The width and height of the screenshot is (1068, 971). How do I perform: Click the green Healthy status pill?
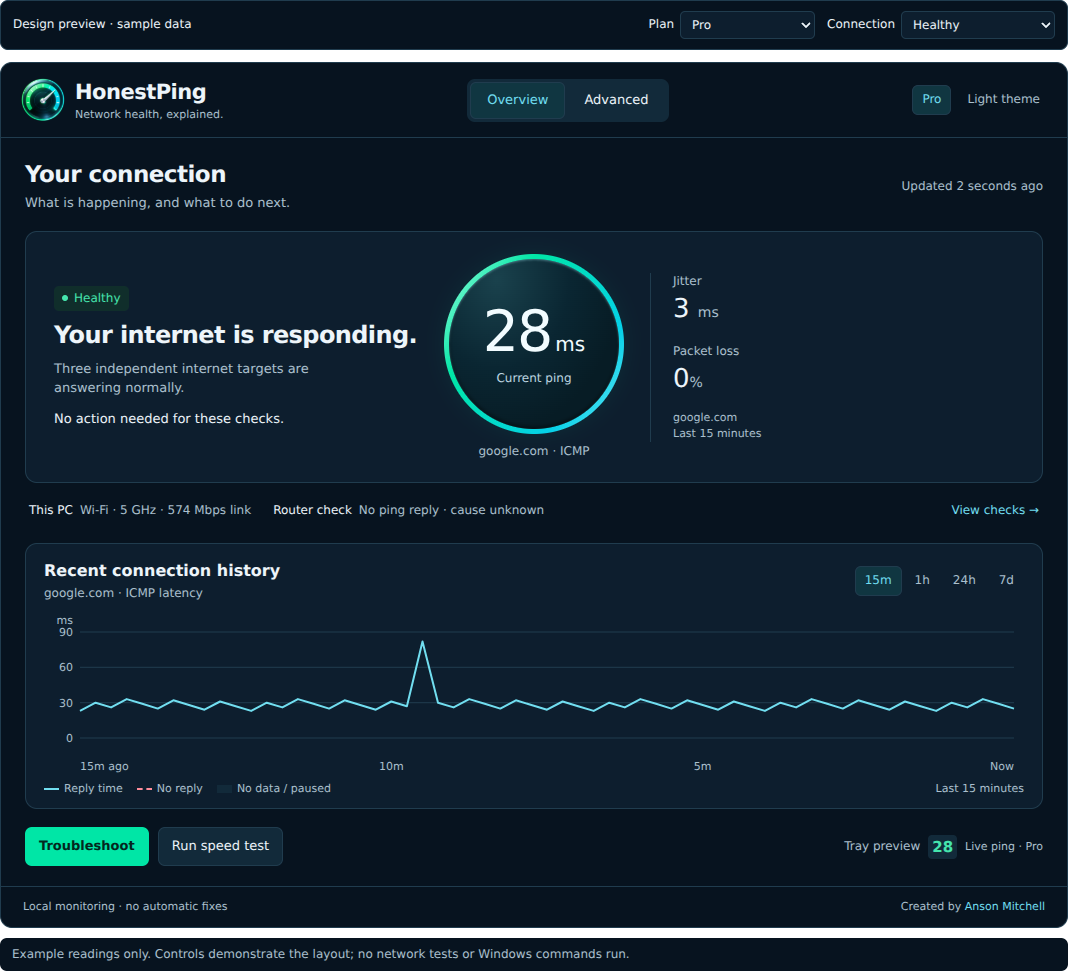91,298
